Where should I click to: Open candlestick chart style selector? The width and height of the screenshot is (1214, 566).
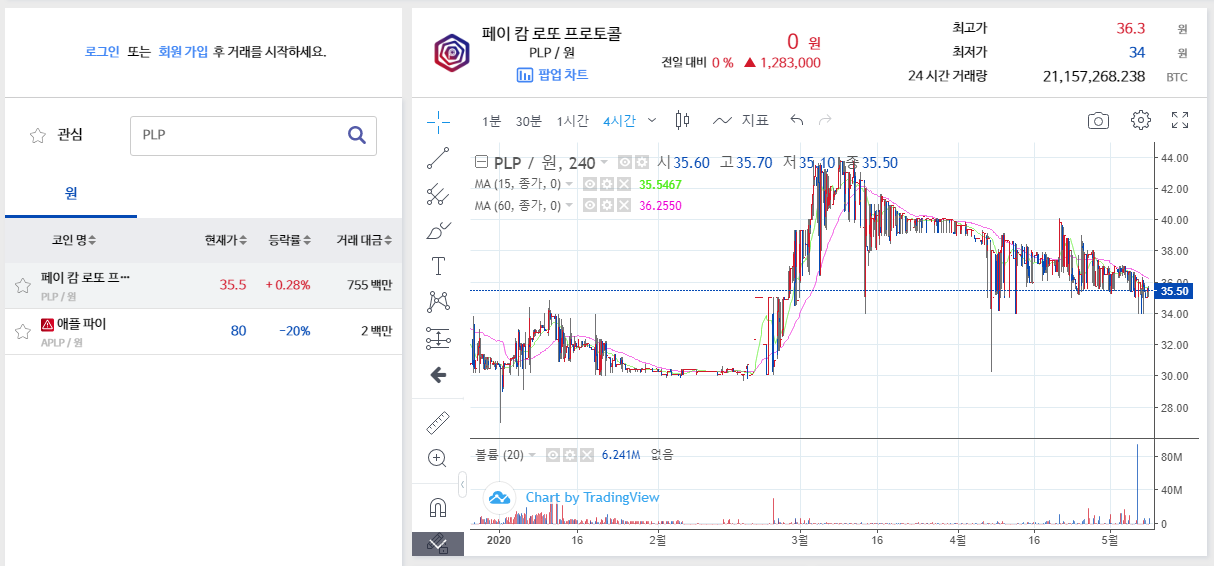point(683,121)
